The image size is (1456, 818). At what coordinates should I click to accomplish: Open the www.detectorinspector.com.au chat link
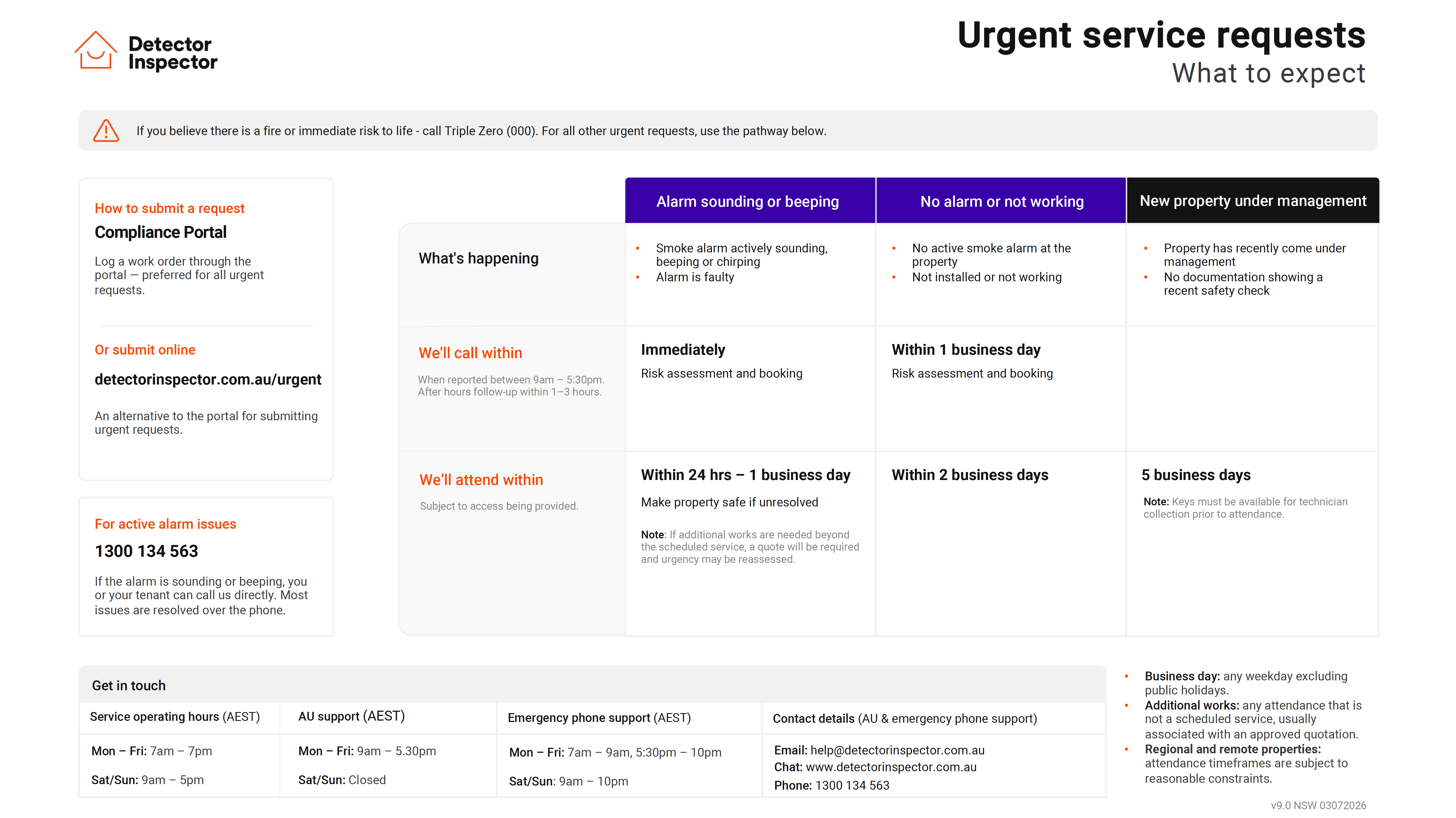891,767
